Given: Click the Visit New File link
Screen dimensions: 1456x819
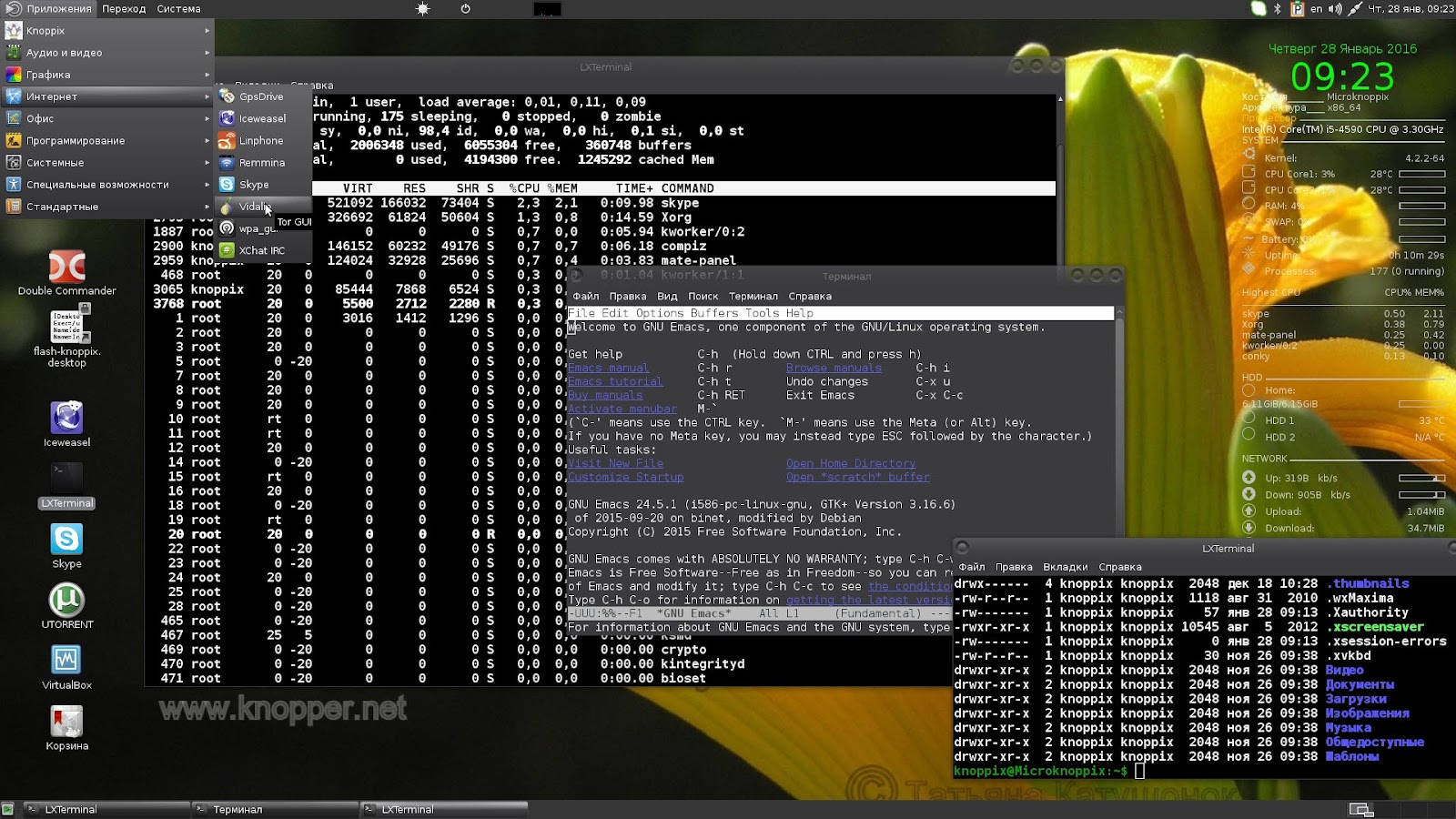Looking at the screenshot, I should click(x=615, y=463).
